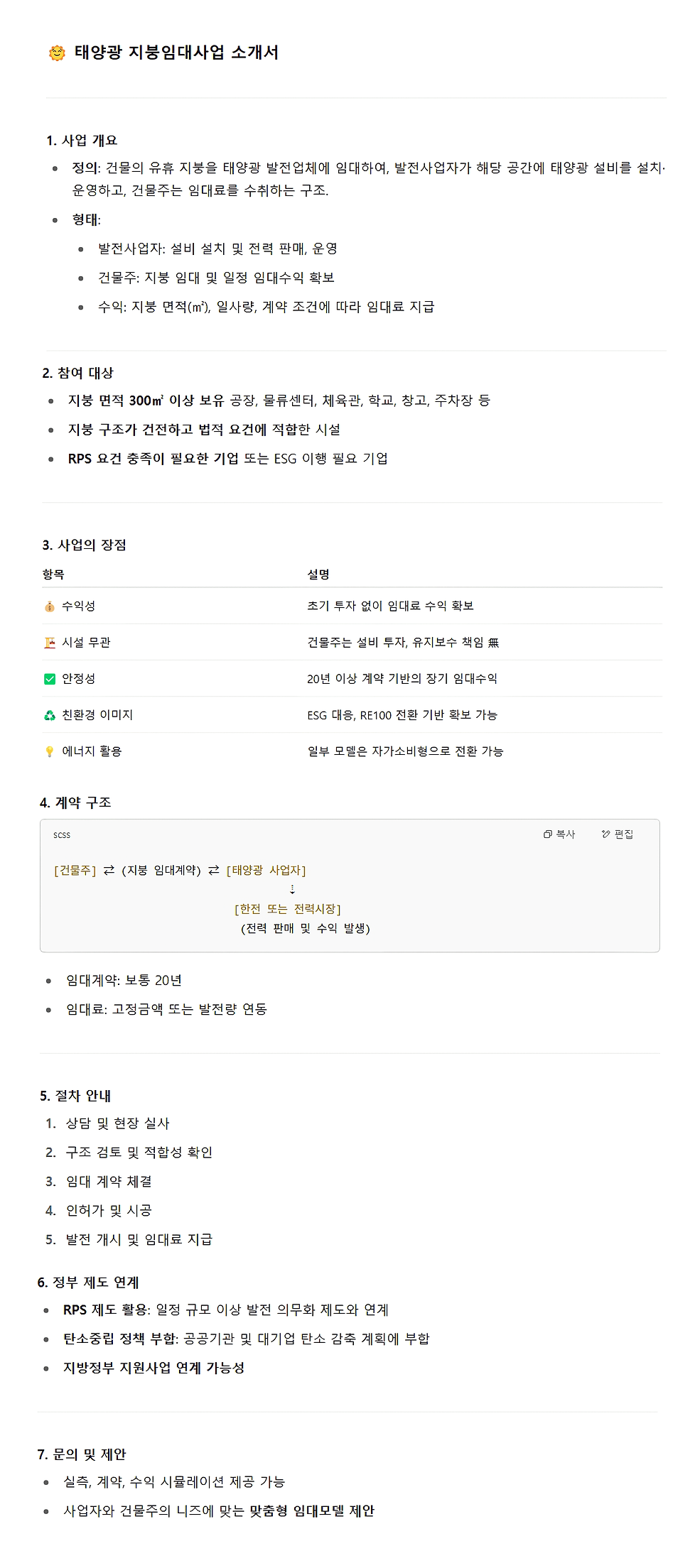Click the bold text '맞춤형 임대모델 제안'

312,1511
